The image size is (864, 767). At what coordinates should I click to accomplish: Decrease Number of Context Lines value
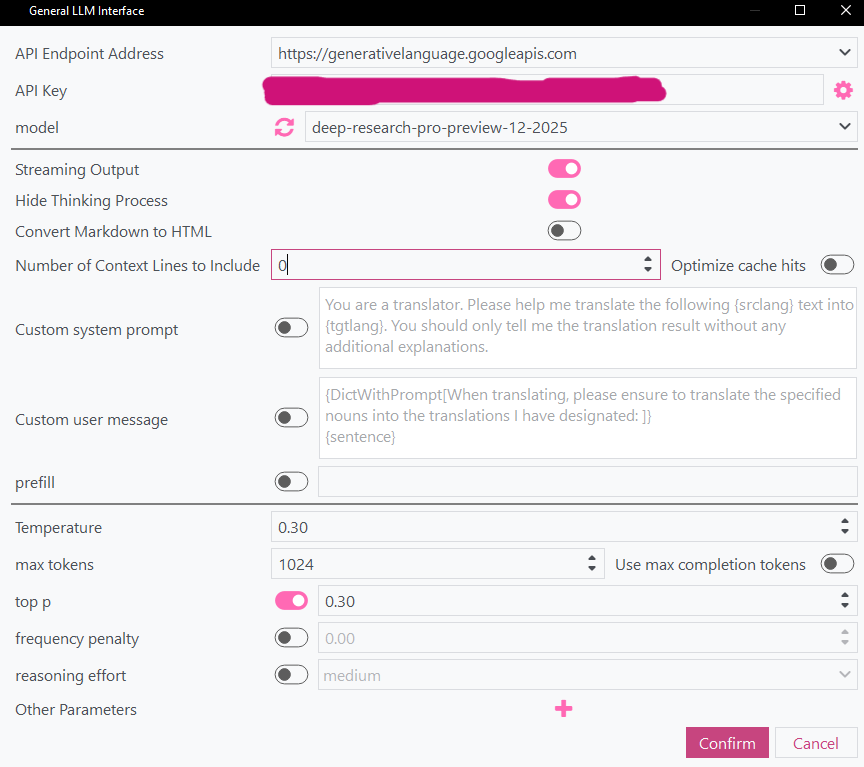pos(647,269)
